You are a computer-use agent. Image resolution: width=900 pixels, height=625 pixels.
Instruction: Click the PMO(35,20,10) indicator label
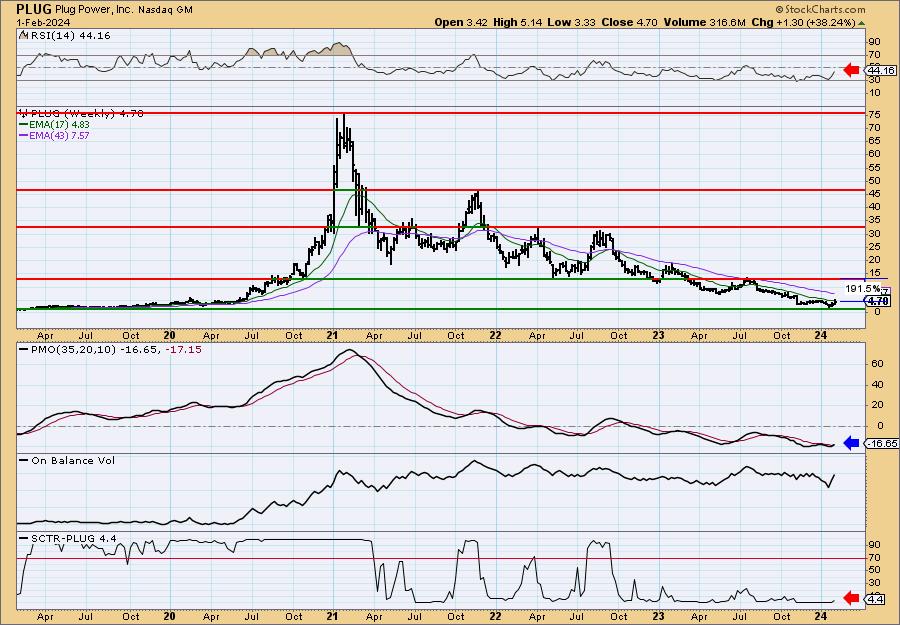pos(72,349)
